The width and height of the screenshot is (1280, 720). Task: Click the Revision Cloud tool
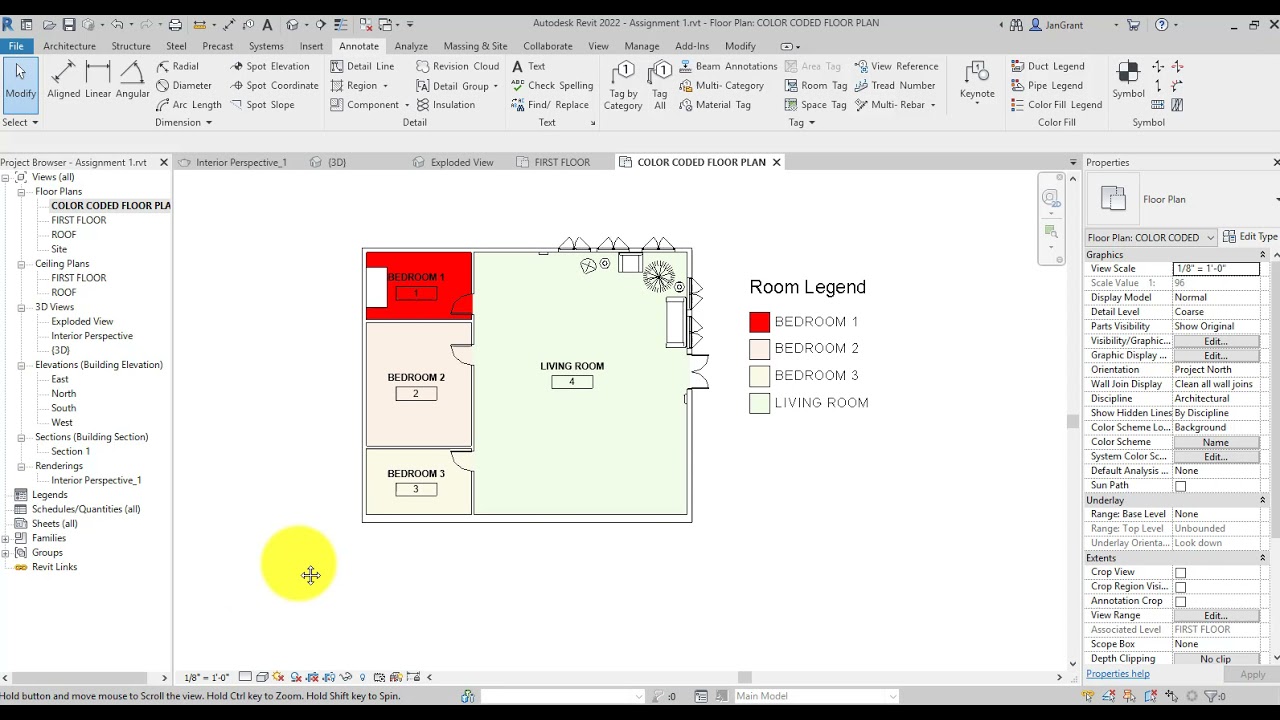click(x=457, y=66)
